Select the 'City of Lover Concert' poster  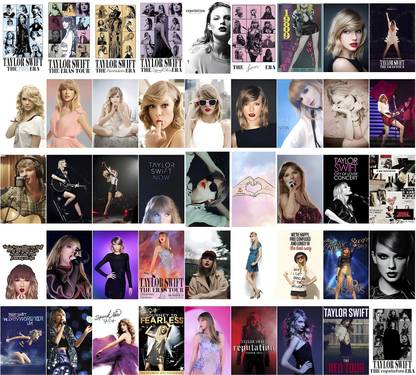pyautogui.click(x=346, y=189)
